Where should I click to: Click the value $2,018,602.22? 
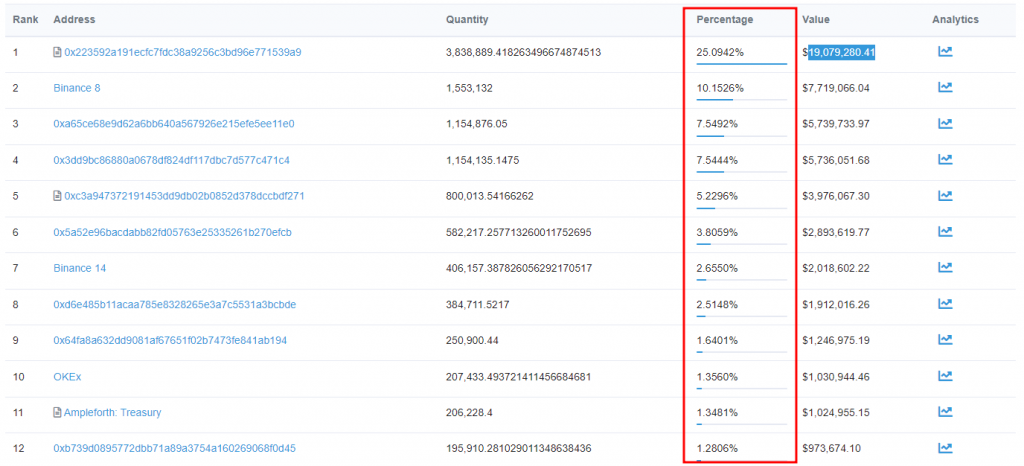tap(836, 268)
